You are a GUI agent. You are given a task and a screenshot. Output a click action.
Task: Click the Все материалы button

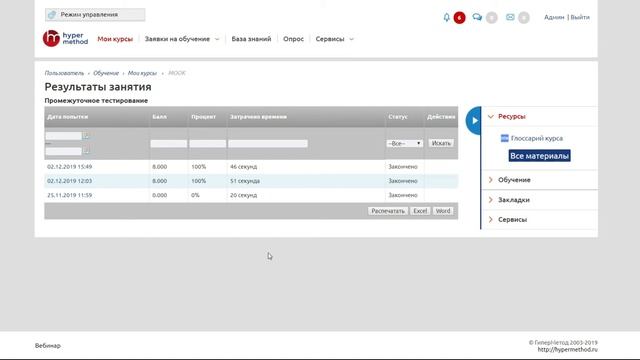[x=540, y=156]
